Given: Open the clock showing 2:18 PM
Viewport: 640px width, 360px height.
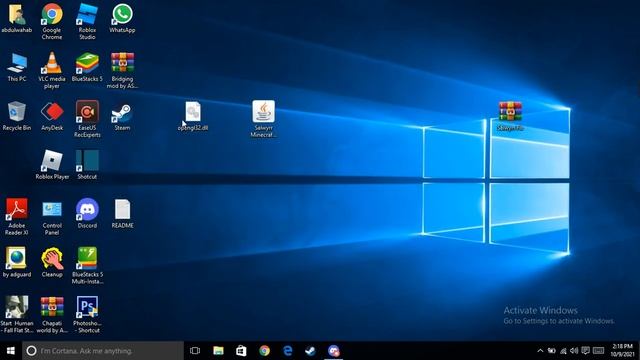Looking at the screenshot, I should coord(622,351).
